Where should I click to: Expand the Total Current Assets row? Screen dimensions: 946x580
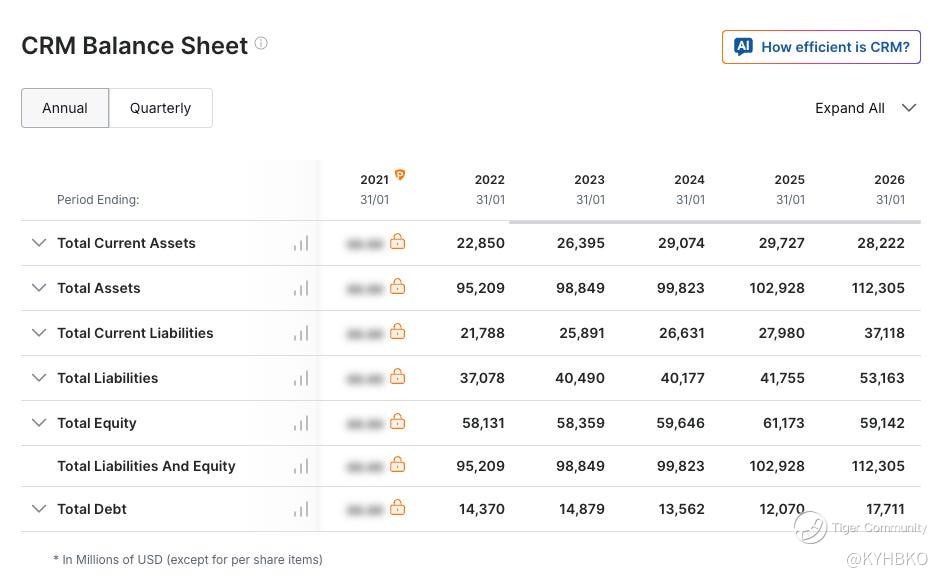(39, 243)
